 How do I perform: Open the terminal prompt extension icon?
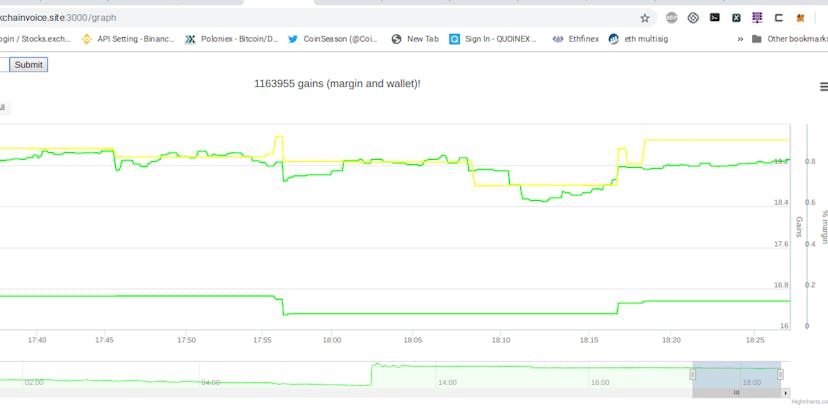tap(714, 17)
